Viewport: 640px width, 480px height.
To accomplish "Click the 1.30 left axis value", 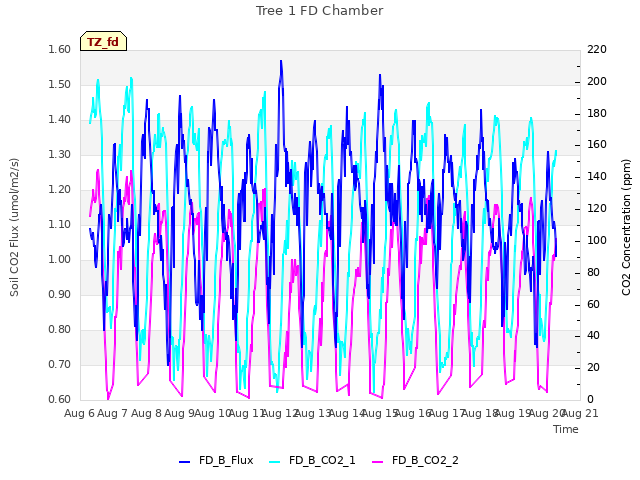I will coord(60,154).
